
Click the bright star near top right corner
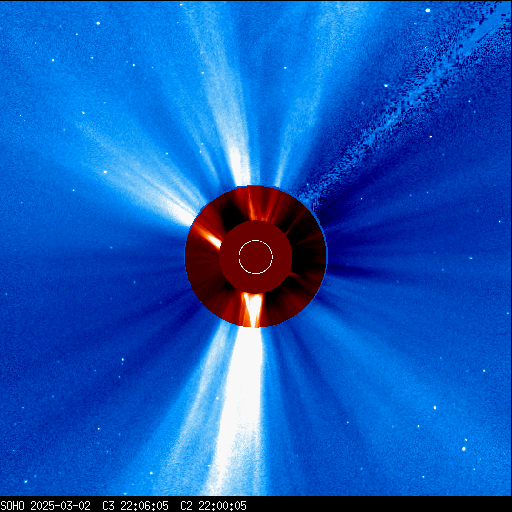pyautogui.click(x=428, y=10)
